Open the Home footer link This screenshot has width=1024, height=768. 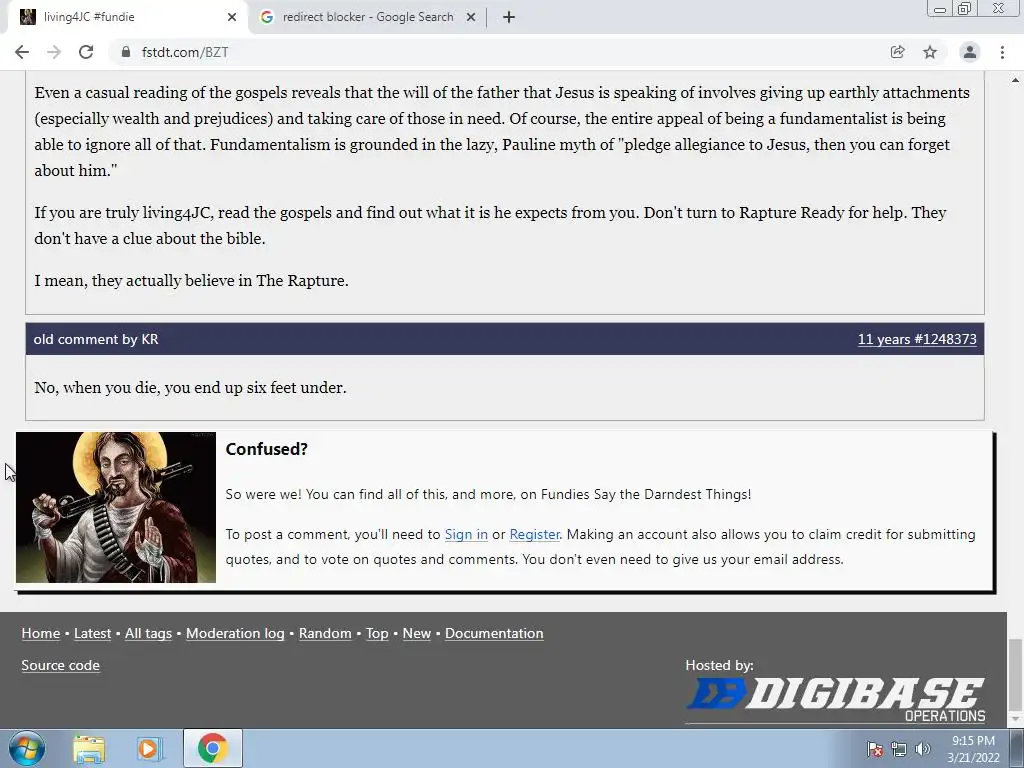[40, 633]
